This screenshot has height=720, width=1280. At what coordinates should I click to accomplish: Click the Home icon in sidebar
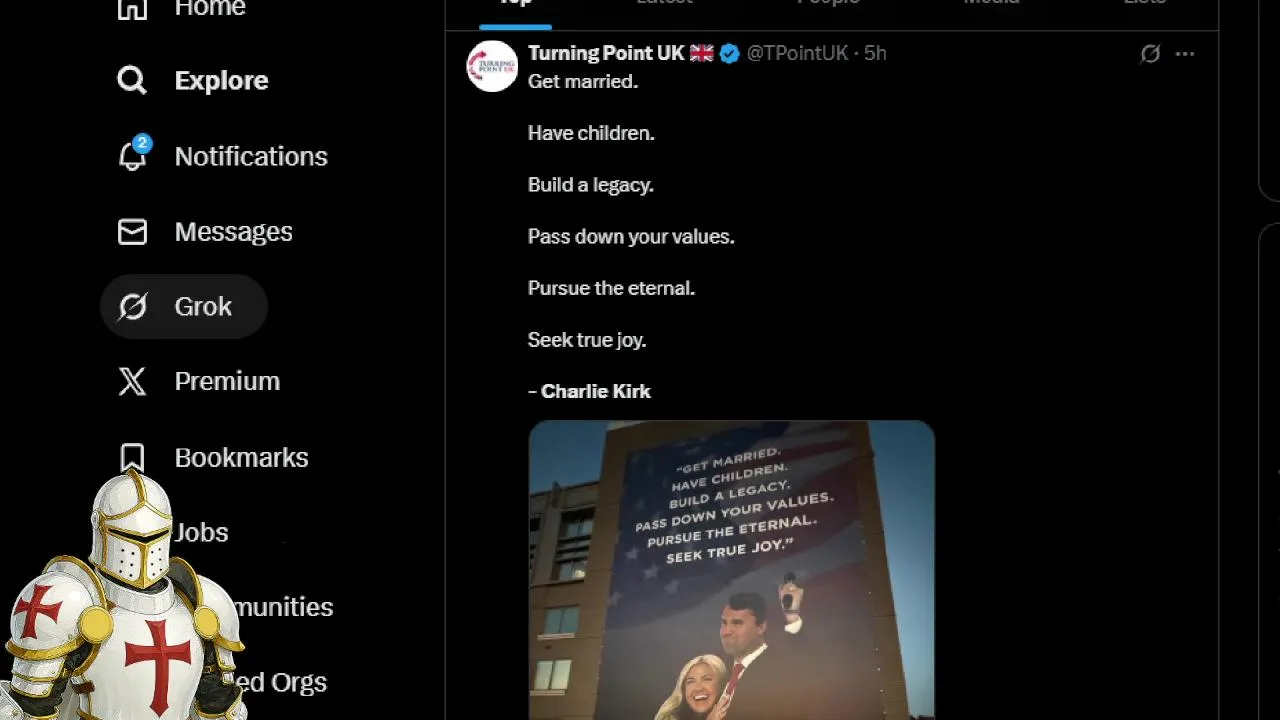[x=132, y=8]
